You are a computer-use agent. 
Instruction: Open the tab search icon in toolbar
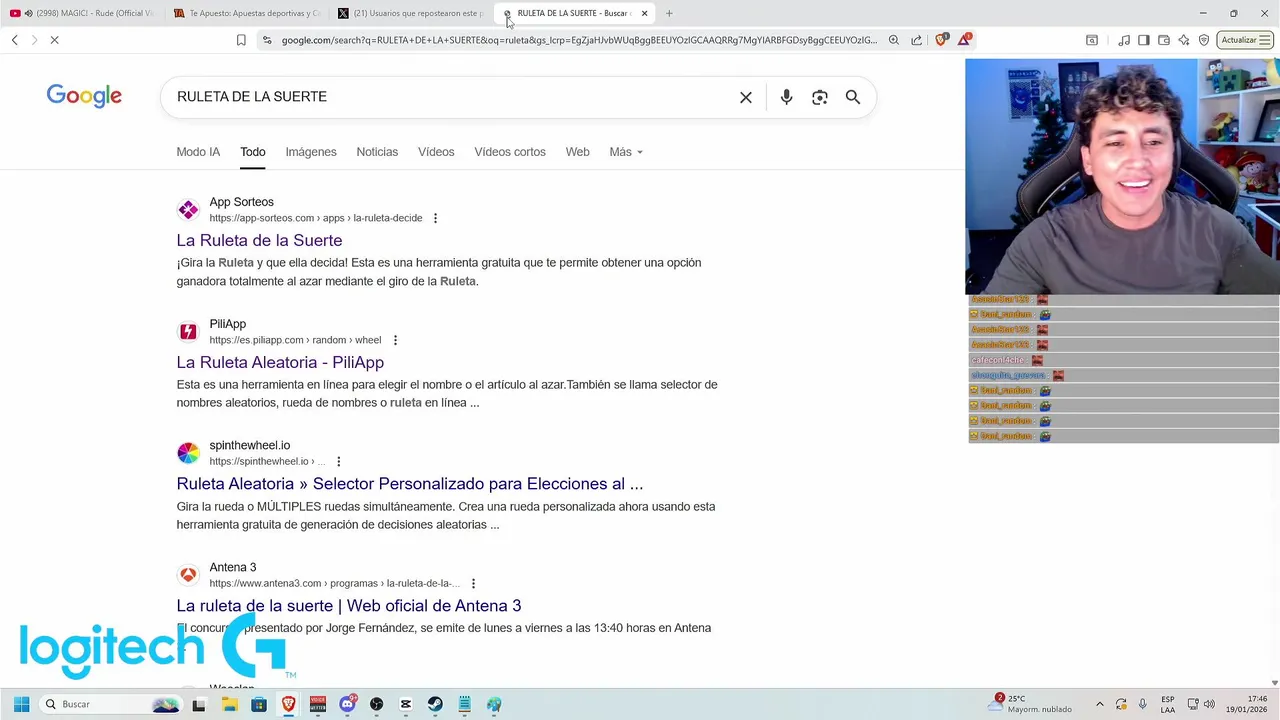1092,40
